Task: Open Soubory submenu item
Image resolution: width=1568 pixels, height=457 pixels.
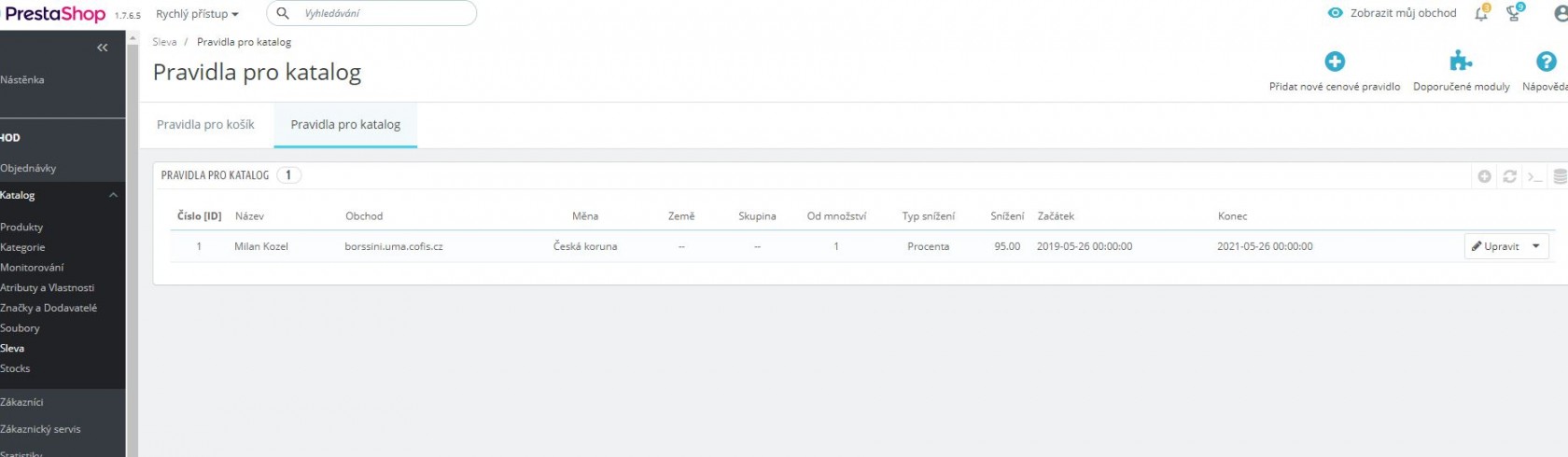Action: click(20, 328)
